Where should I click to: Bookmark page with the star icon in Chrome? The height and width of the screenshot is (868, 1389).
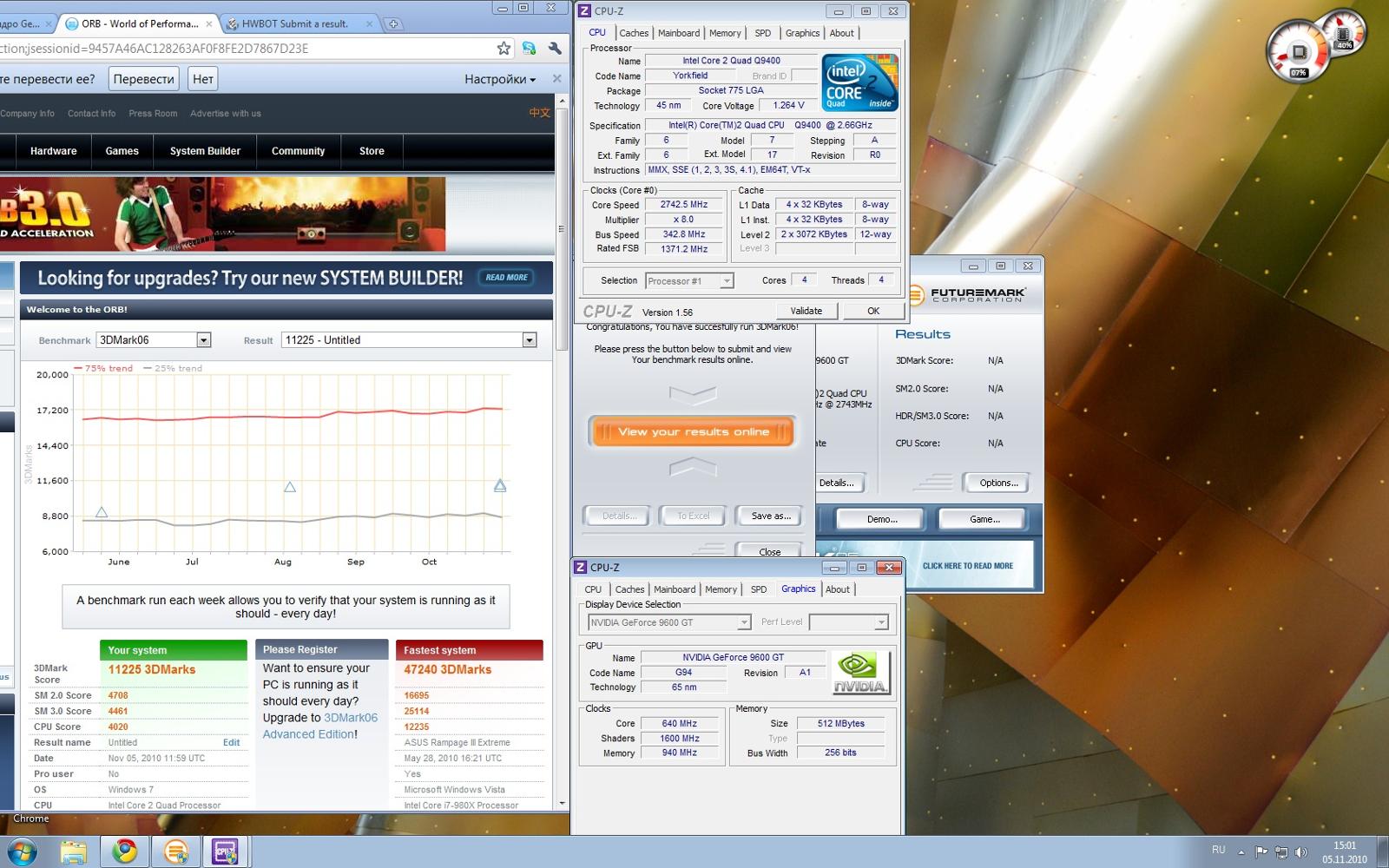point(504,49)
